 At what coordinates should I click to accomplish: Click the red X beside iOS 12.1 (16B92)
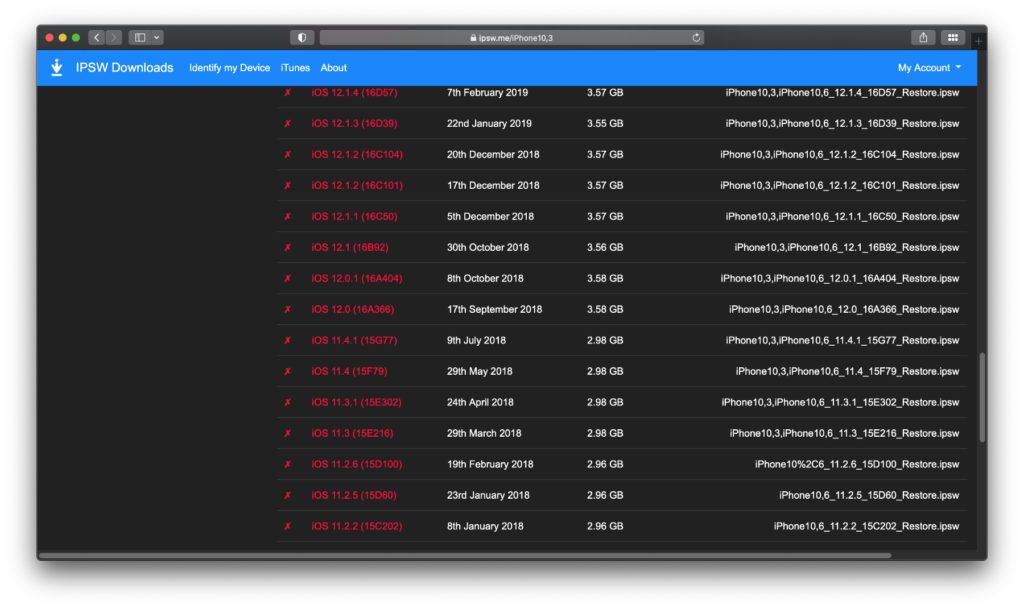coord(288,247)
